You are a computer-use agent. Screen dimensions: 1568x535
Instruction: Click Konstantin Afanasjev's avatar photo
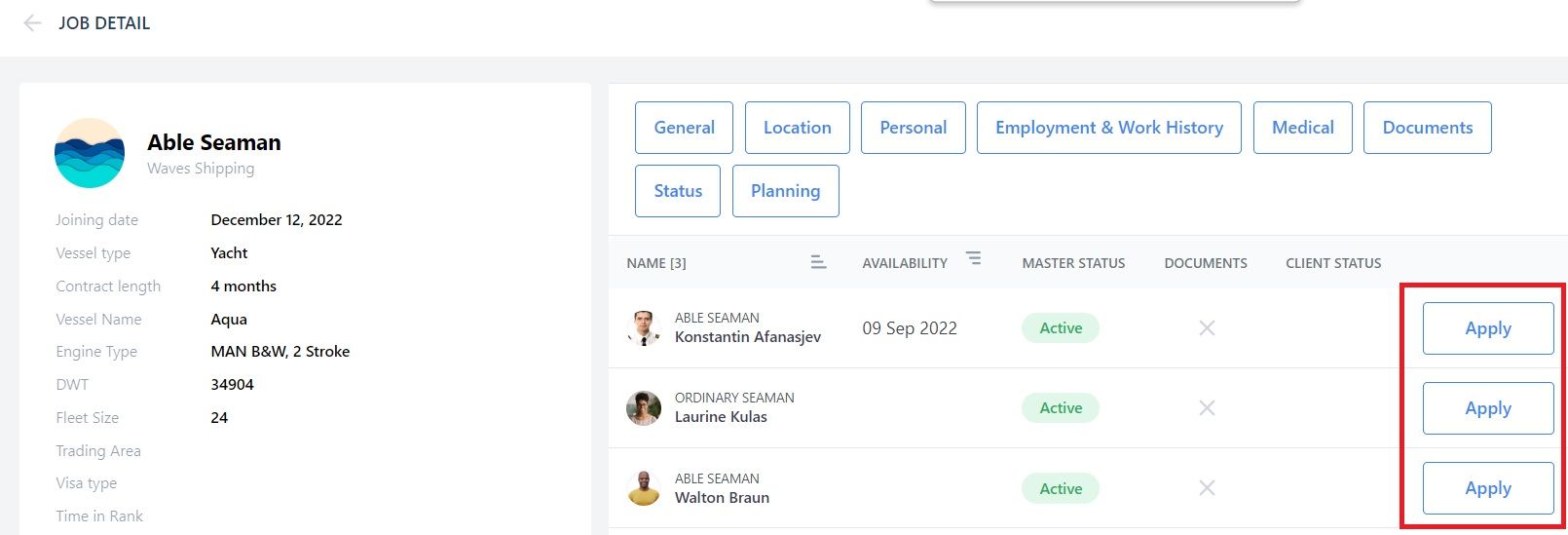644,328
